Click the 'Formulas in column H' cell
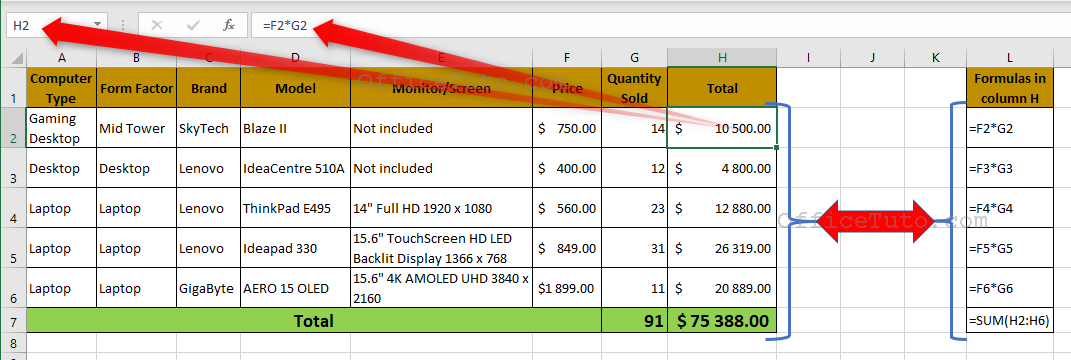 click(1010, 87)
